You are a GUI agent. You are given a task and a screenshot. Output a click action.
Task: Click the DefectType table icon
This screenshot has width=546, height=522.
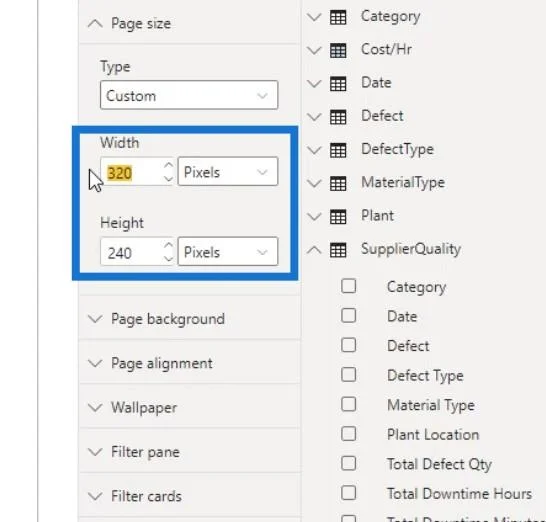tap(338, 150)
